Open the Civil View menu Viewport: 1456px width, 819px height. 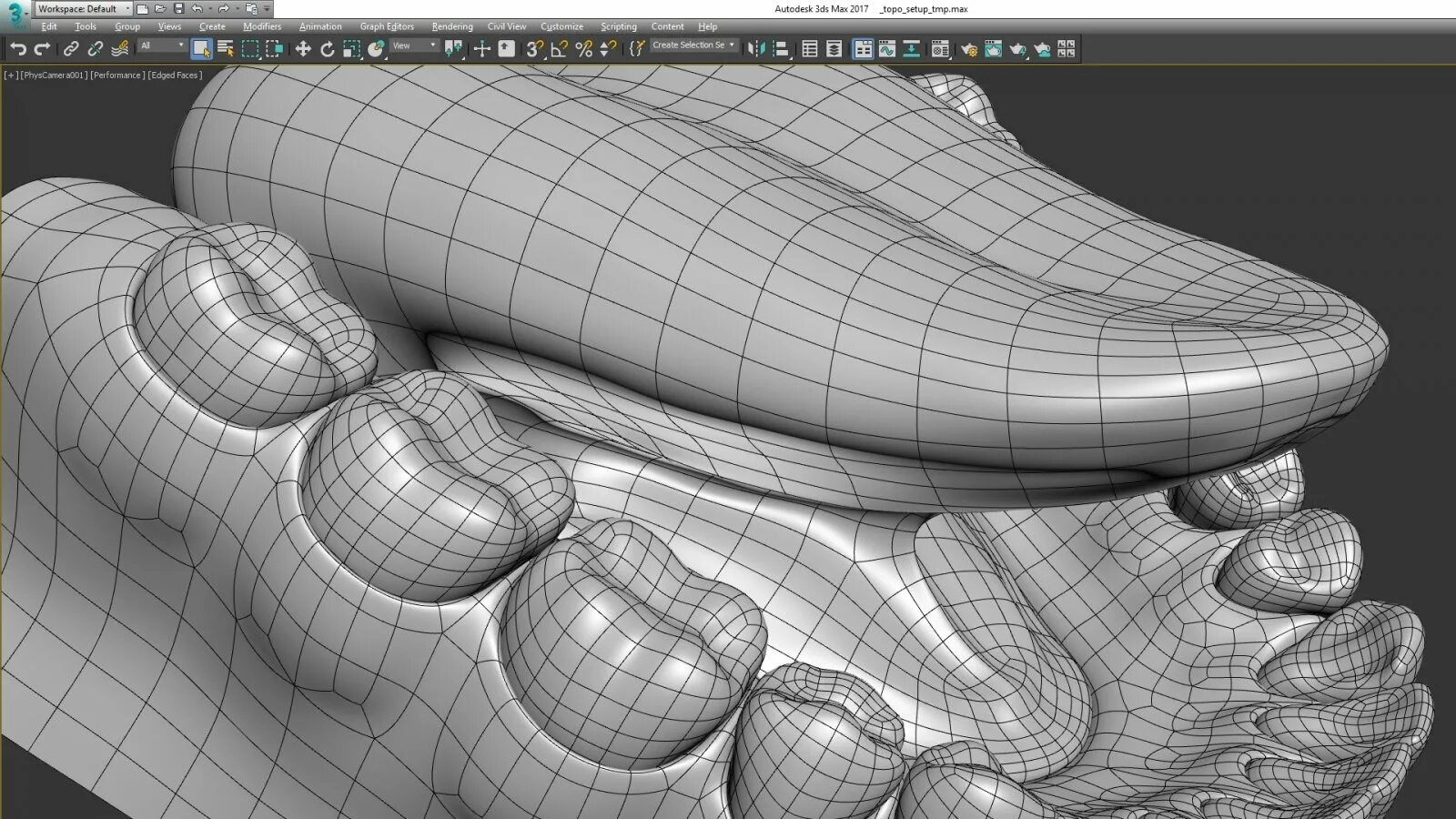507,26
